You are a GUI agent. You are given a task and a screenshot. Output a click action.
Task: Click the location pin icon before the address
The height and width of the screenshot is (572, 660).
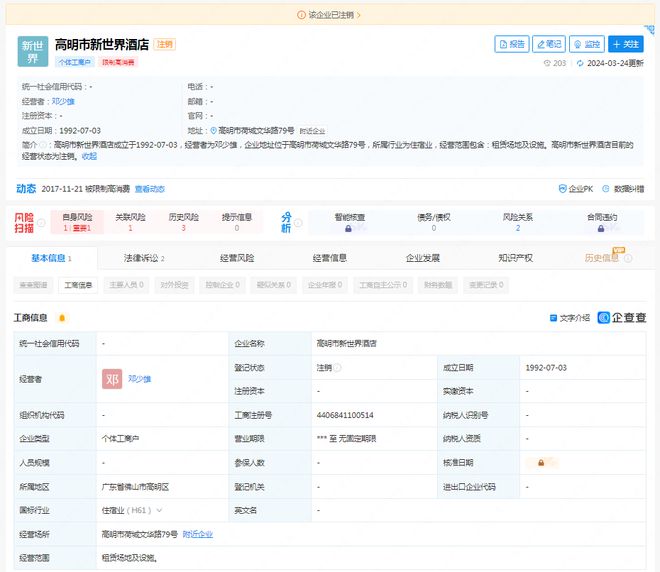[213, 130]
